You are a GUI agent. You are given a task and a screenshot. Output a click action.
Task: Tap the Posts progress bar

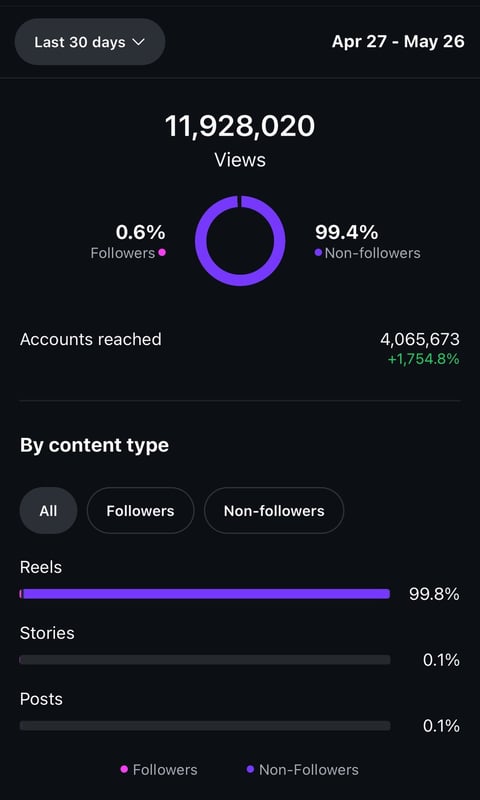(205, 726)
